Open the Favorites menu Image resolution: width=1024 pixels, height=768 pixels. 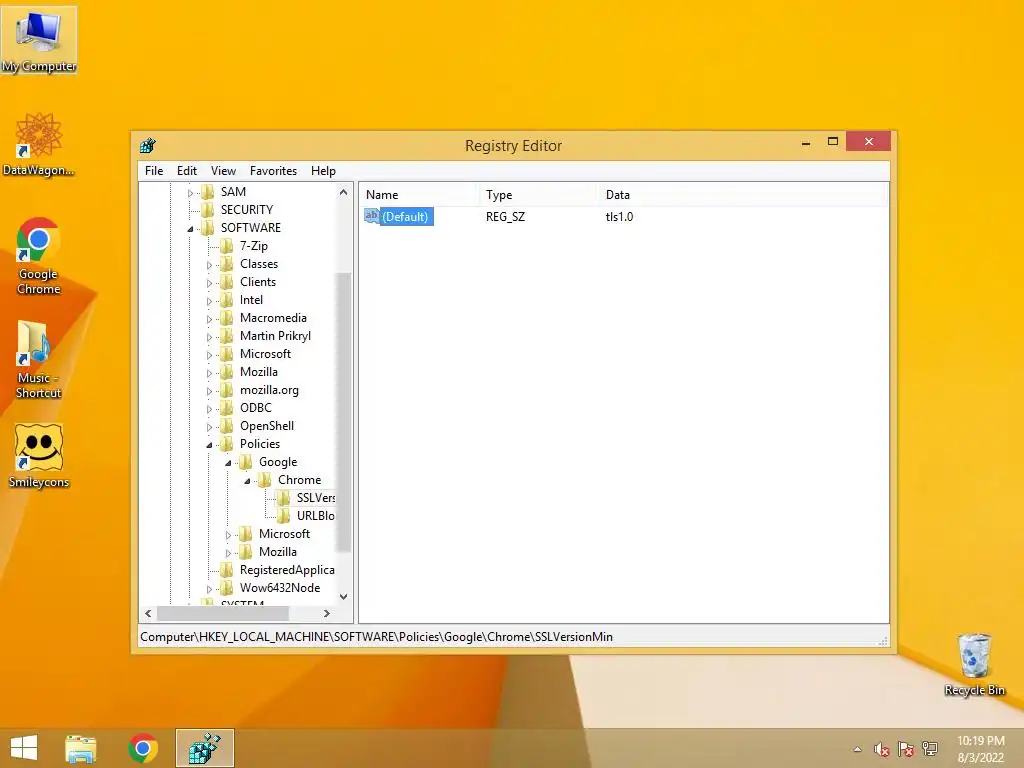(273, 170)
